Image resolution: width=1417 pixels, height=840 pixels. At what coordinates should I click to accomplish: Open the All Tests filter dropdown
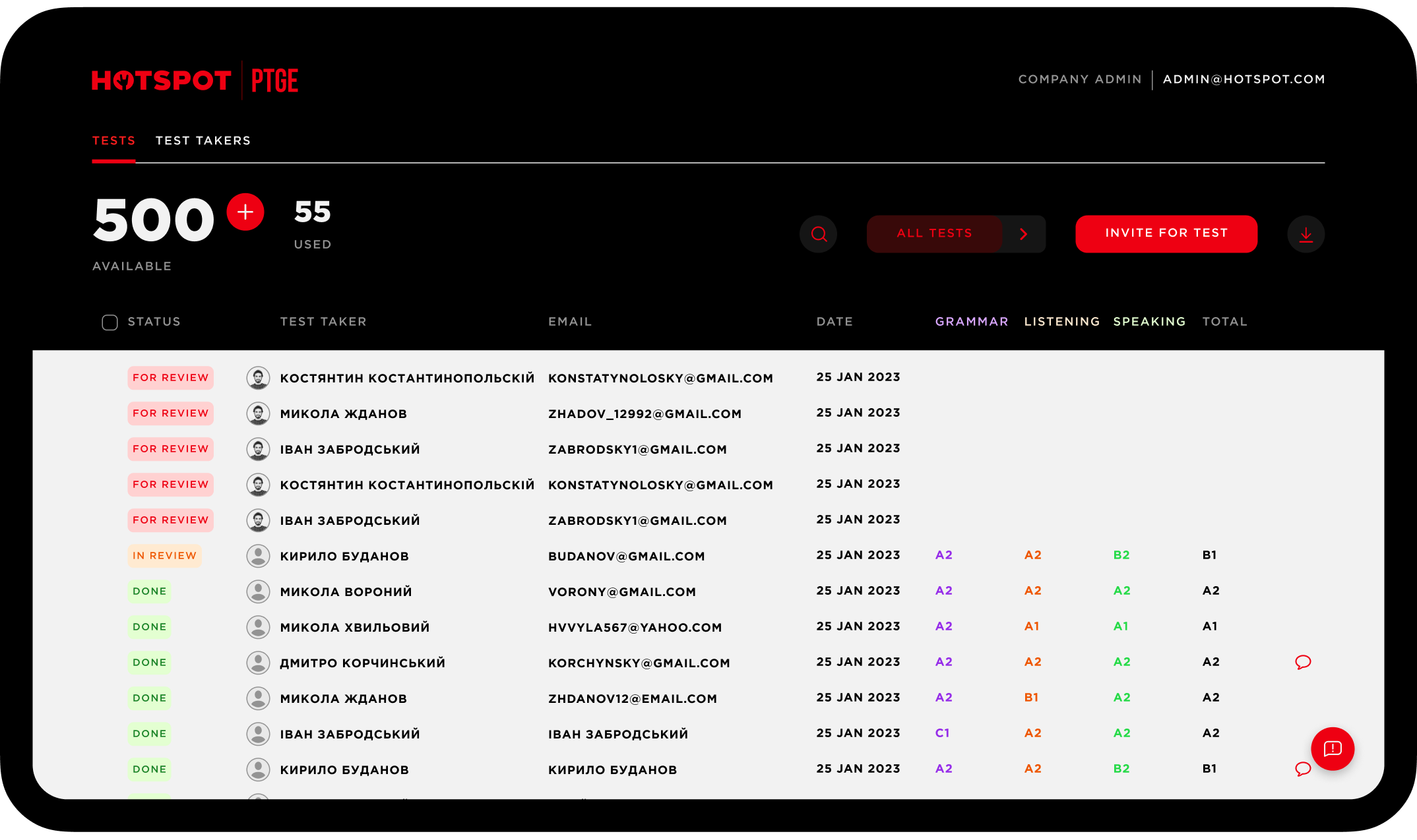click(x=934, y=234)
